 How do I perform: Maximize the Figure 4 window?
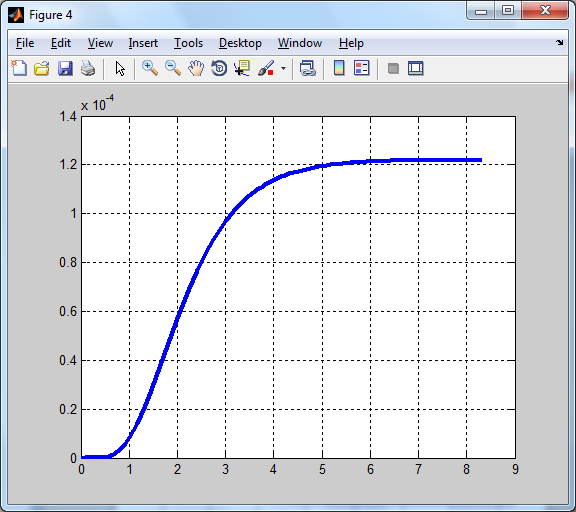click(508, 11)
